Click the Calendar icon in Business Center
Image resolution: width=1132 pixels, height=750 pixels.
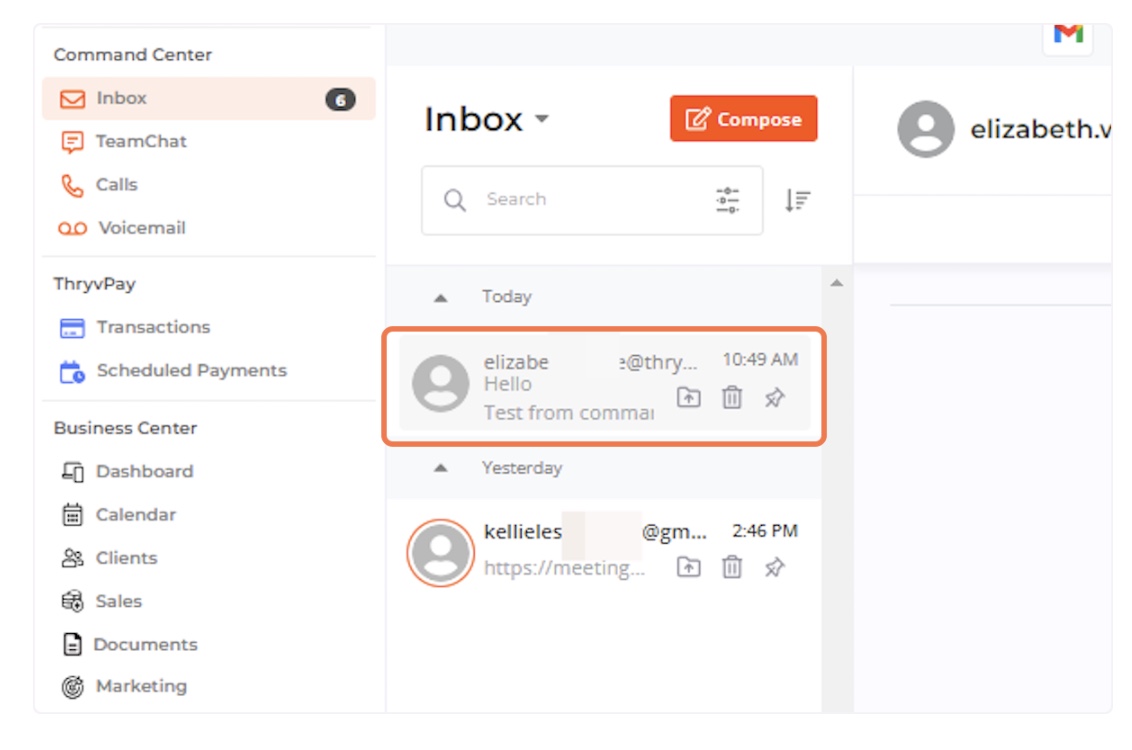pyautogui.click(x=72, y=515)
